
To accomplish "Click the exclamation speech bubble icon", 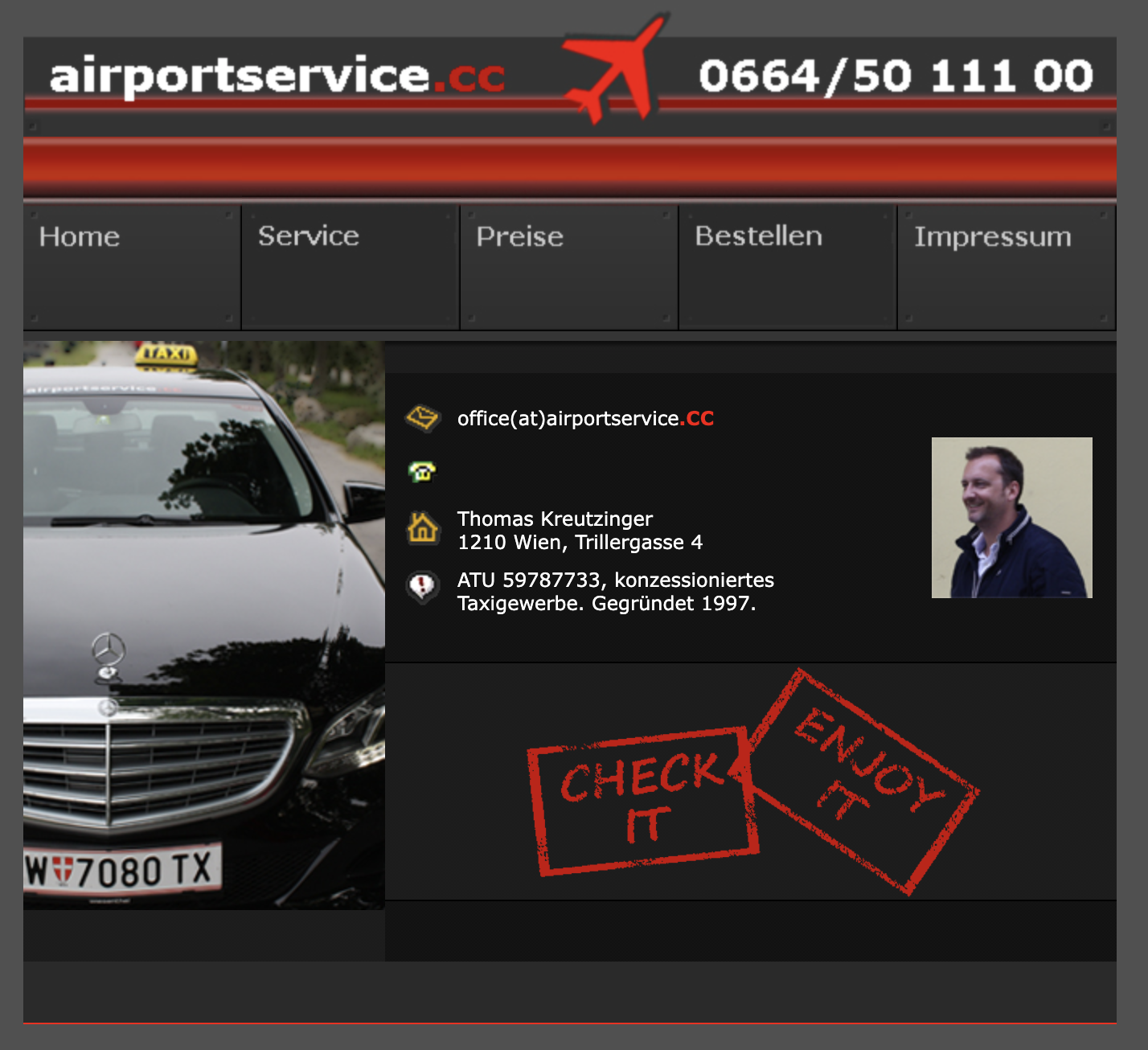I will (x=422, y=587).
